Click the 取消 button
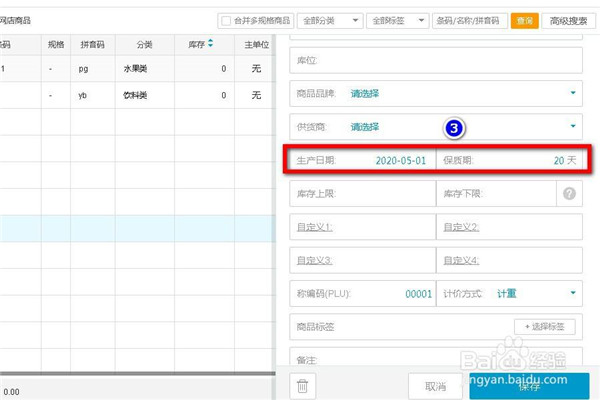The image size is (600, 400). [x=435, y=386]
